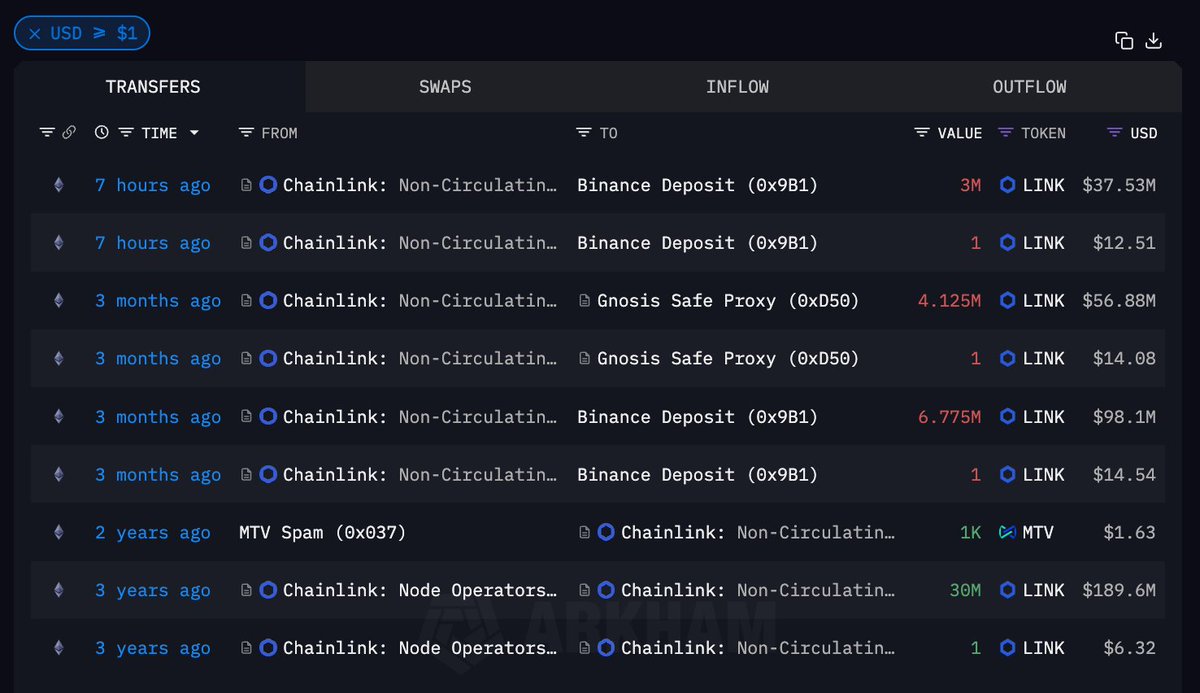The height and width of the screenshot is (693, 1200).
Task: Click the contract icon in the $37.53M row
Action: point(246,185)
